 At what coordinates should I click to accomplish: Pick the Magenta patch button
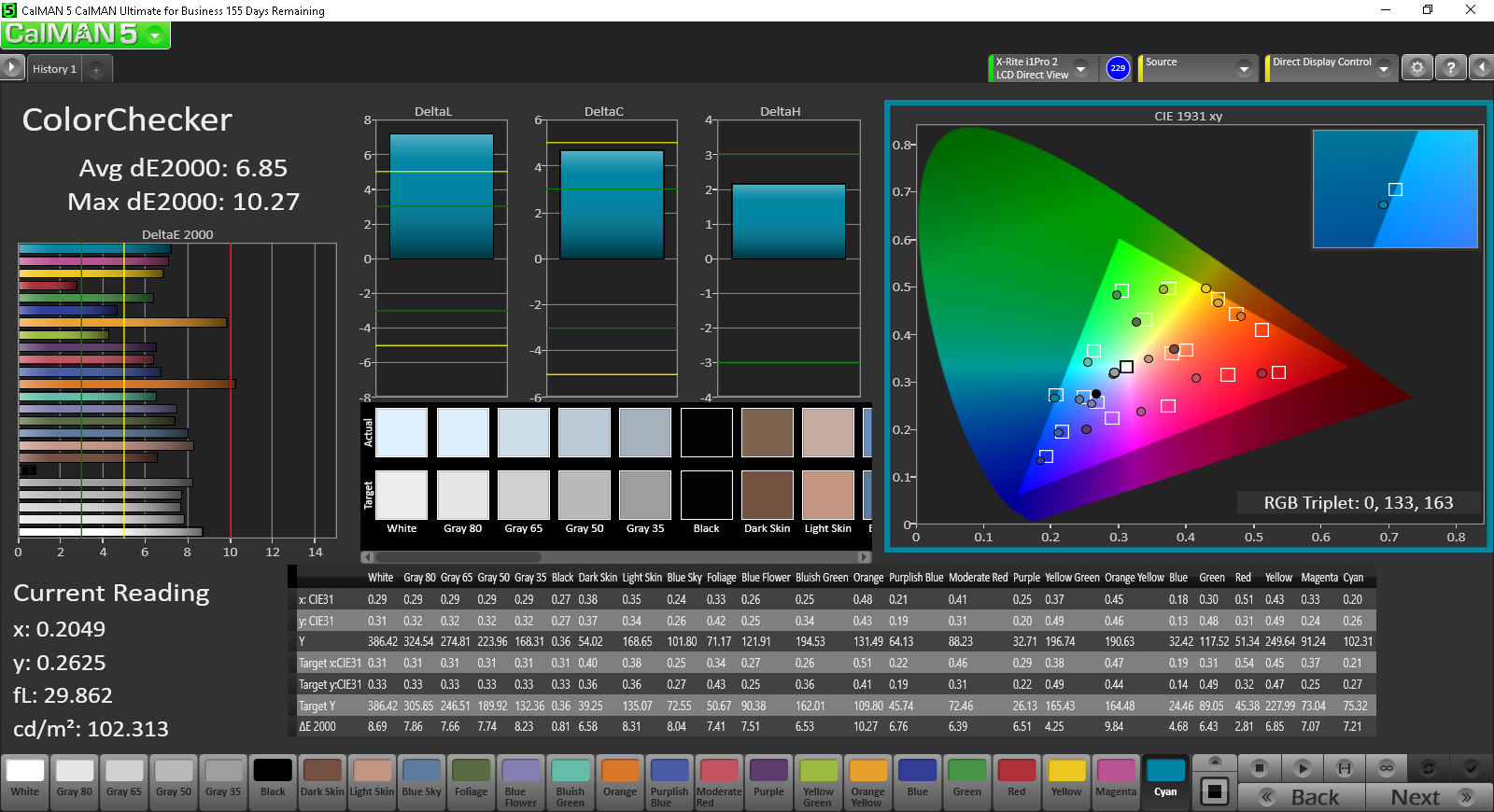click(x=1116, y=781)
